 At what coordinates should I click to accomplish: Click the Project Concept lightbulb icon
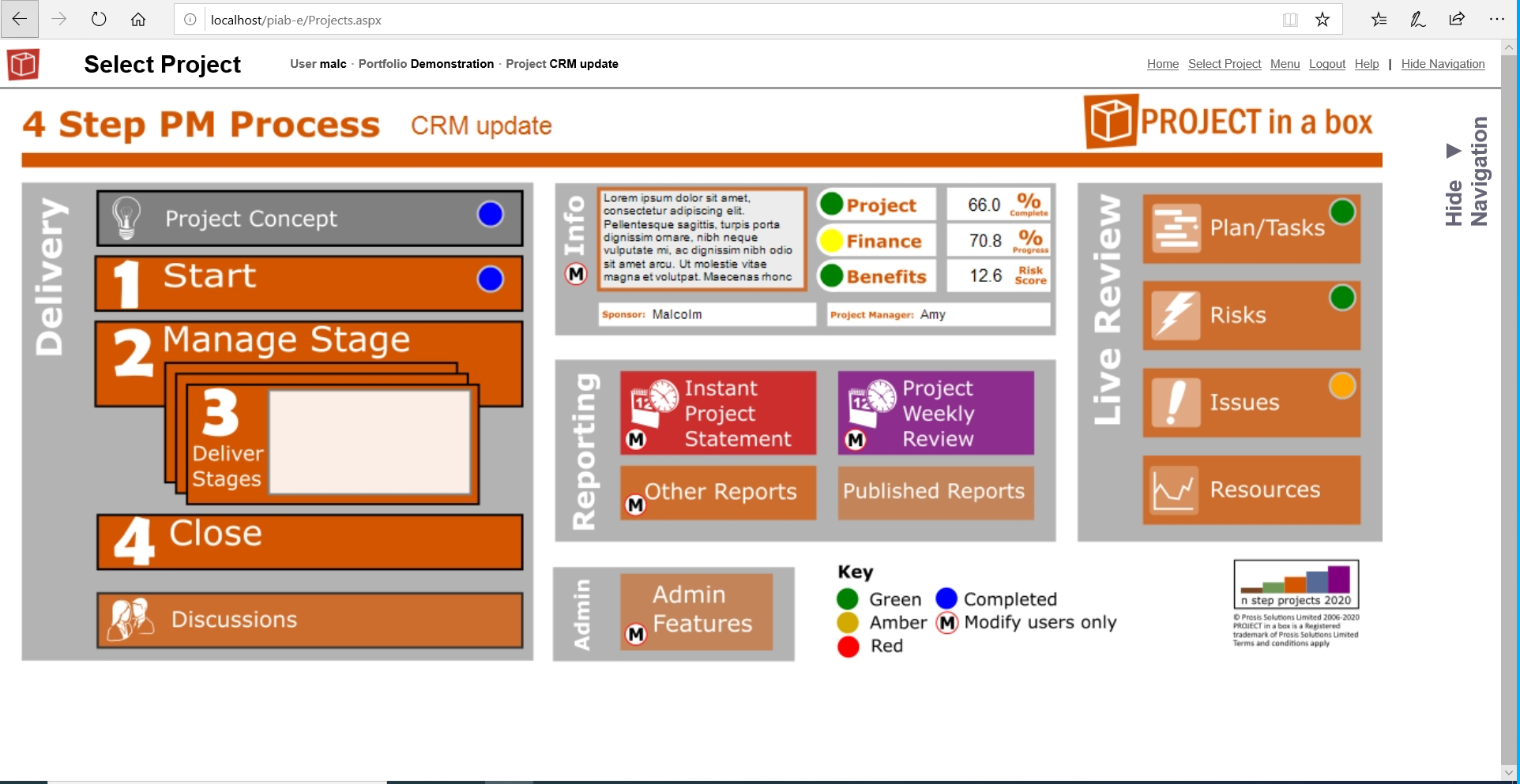pos(126,218)
